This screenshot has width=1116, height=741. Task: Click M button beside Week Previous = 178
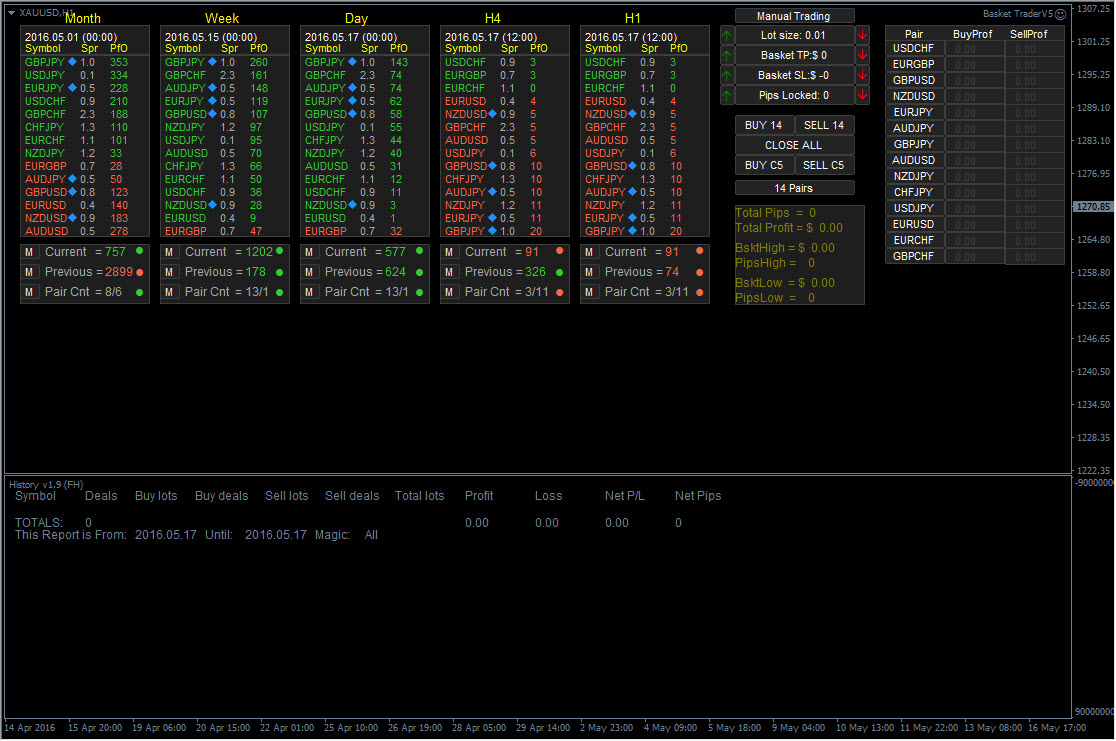click(169, 272)
